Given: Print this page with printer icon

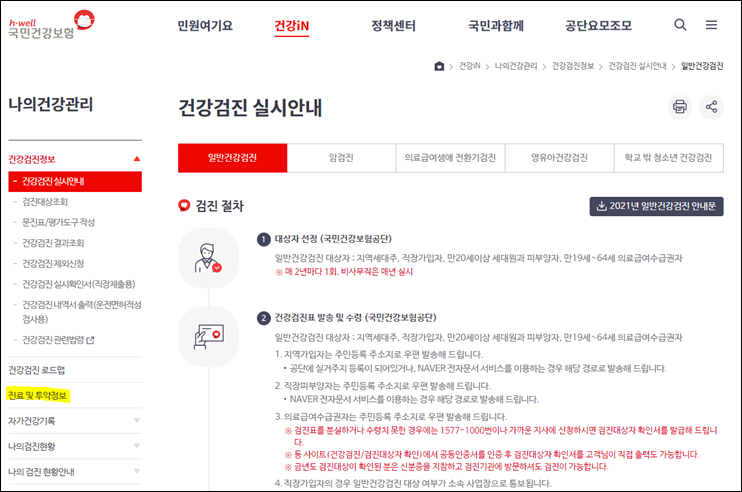Looking at the screenshot, I should 680,107.
